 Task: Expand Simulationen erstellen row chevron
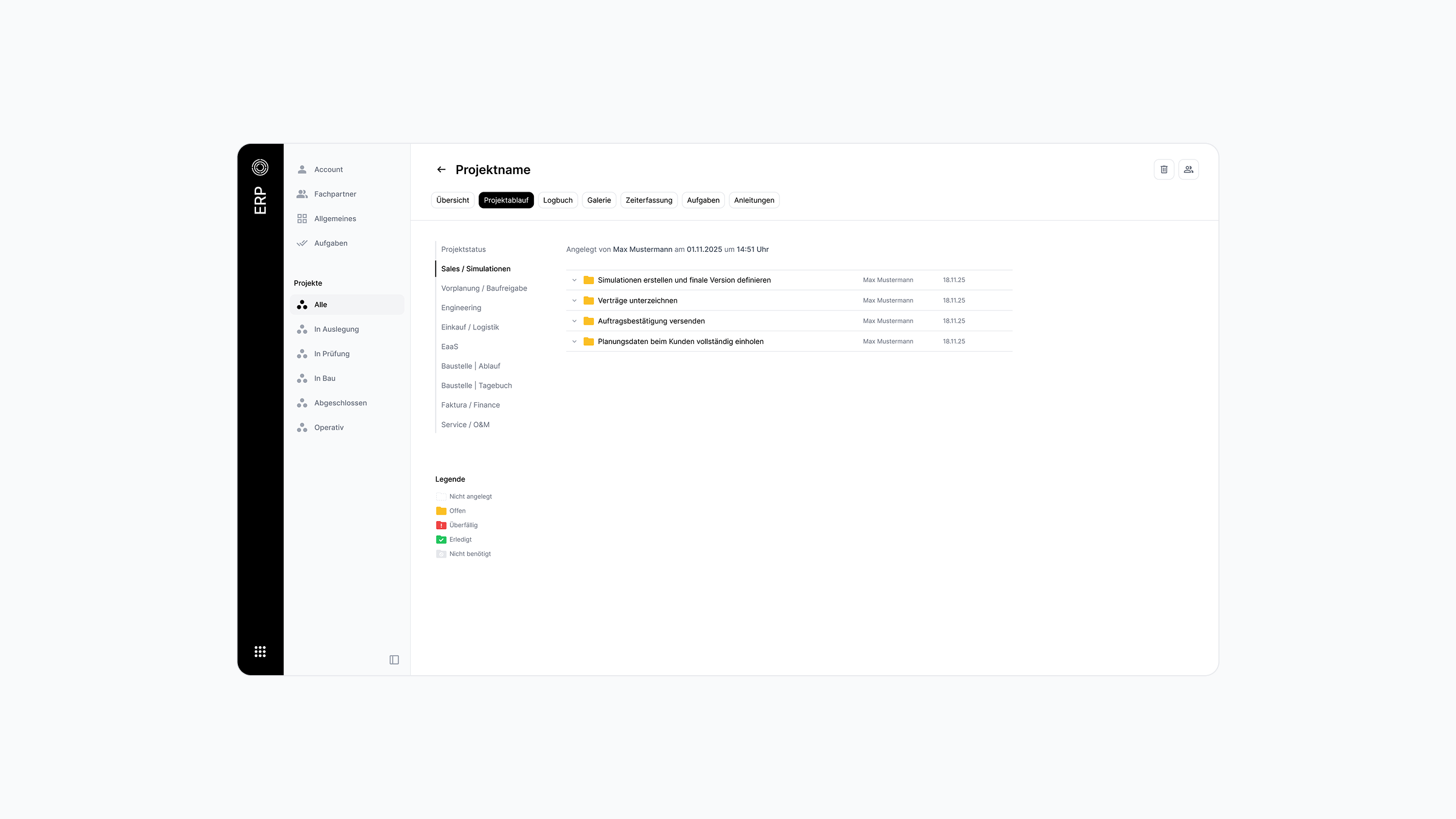point(575,280)
